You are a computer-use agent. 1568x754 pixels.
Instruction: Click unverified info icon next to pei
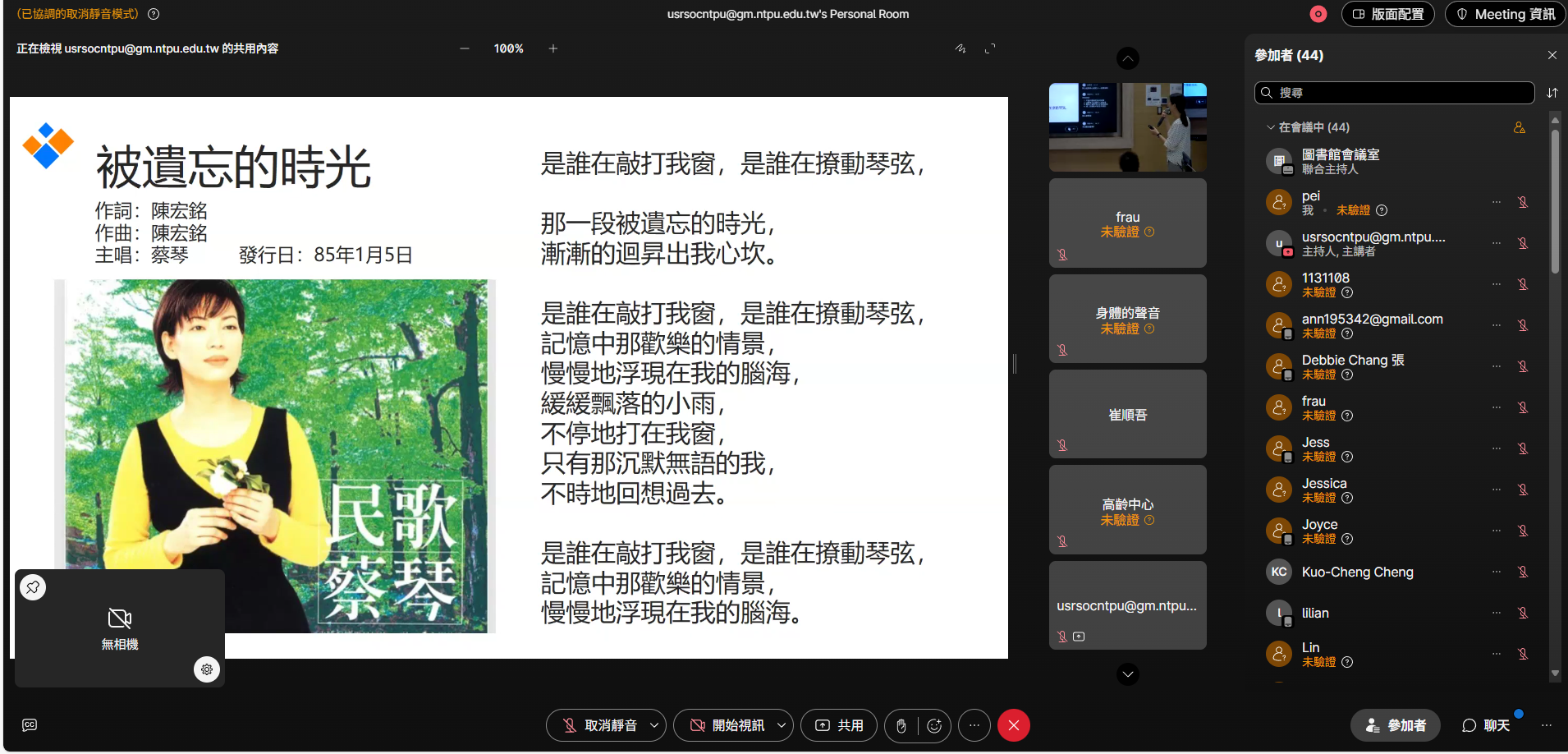point(1382,210)
